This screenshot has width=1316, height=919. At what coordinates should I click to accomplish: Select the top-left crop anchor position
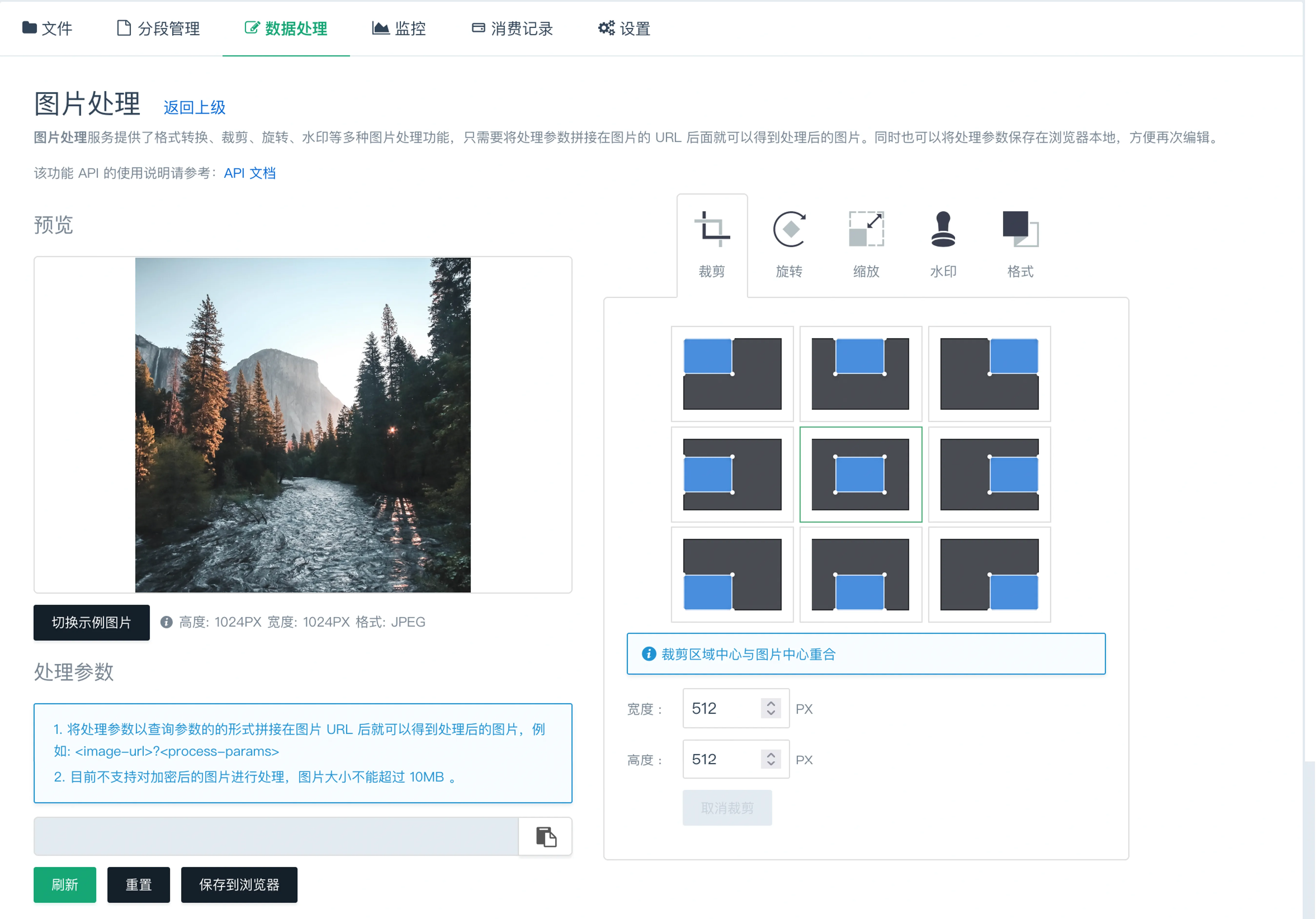coord(732,373)
